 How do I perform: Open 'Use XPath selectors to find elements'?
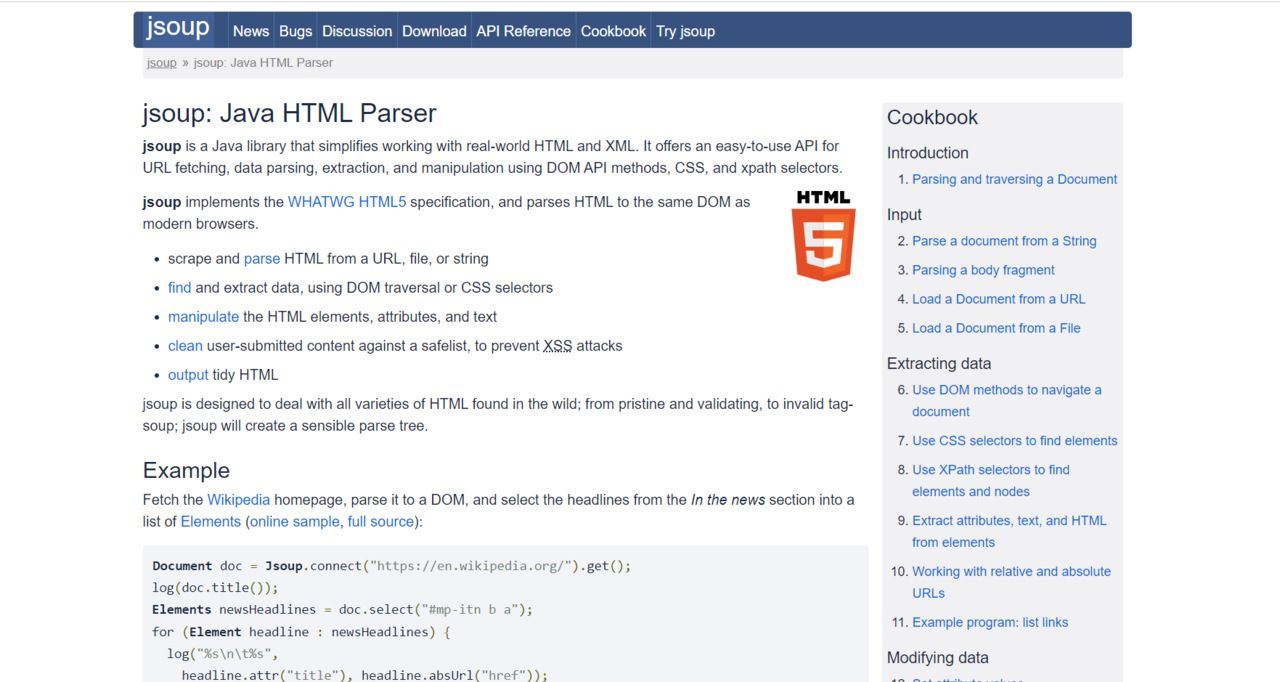tap(990, 480)
